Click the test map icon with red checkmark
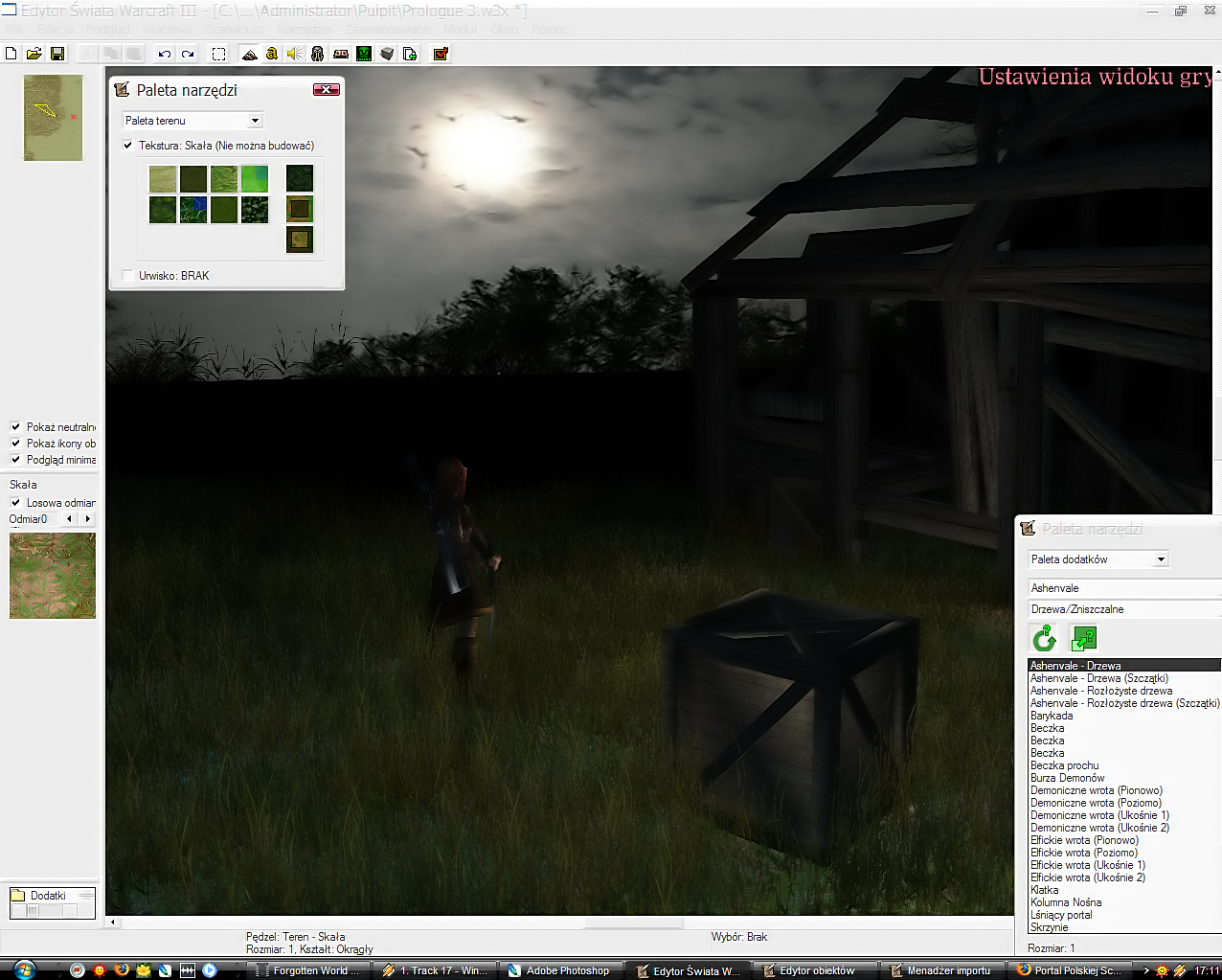This screenshot has width=1222, height=980. pos(441,54)
